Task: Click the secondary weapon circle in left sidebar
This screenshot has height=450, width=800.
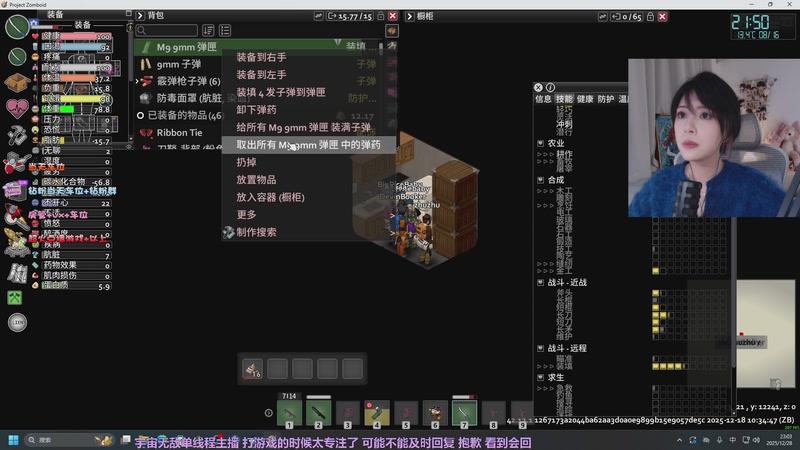Action: 17,56
